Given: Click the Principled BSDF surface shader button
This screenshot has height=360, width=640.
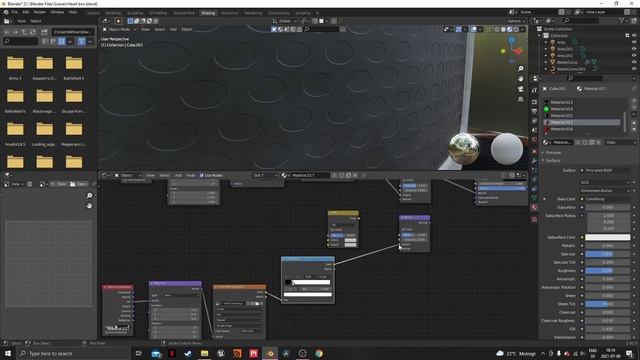Looking at the screenshot, I should pos(606,170).
